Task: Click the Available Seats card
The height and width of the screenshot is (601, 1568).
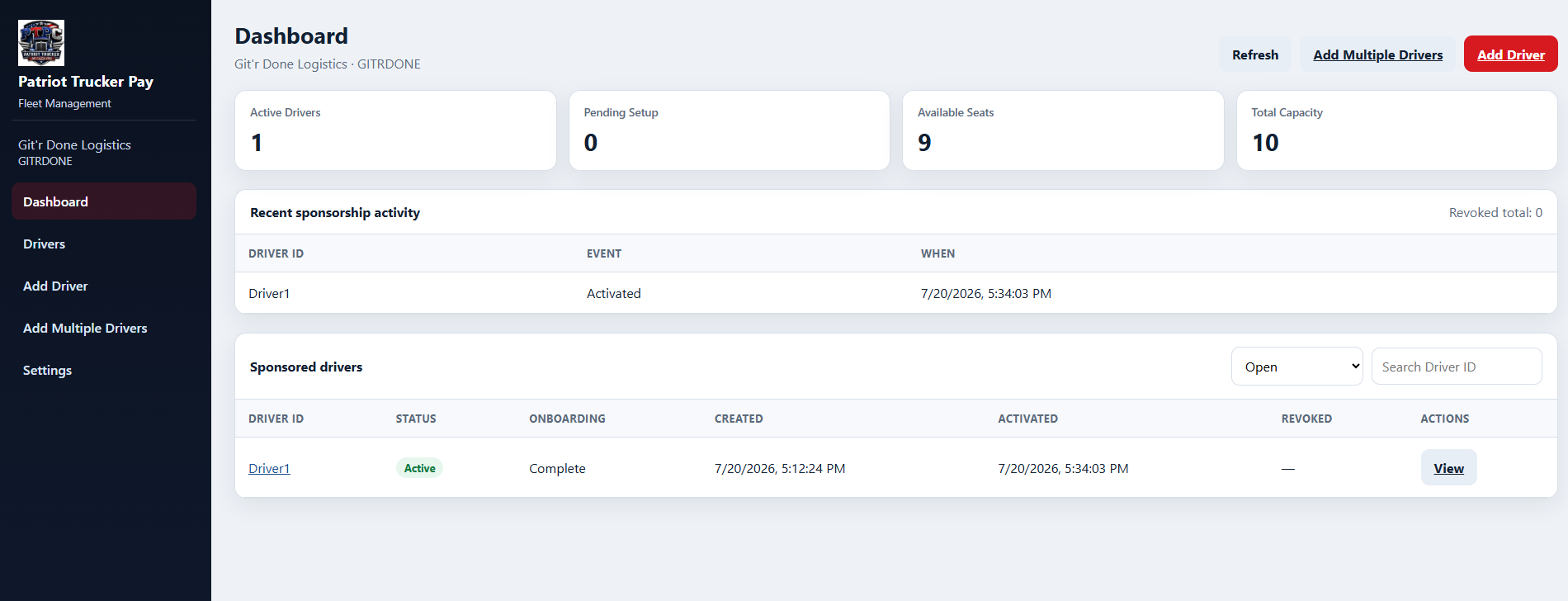Action: 1063,130
